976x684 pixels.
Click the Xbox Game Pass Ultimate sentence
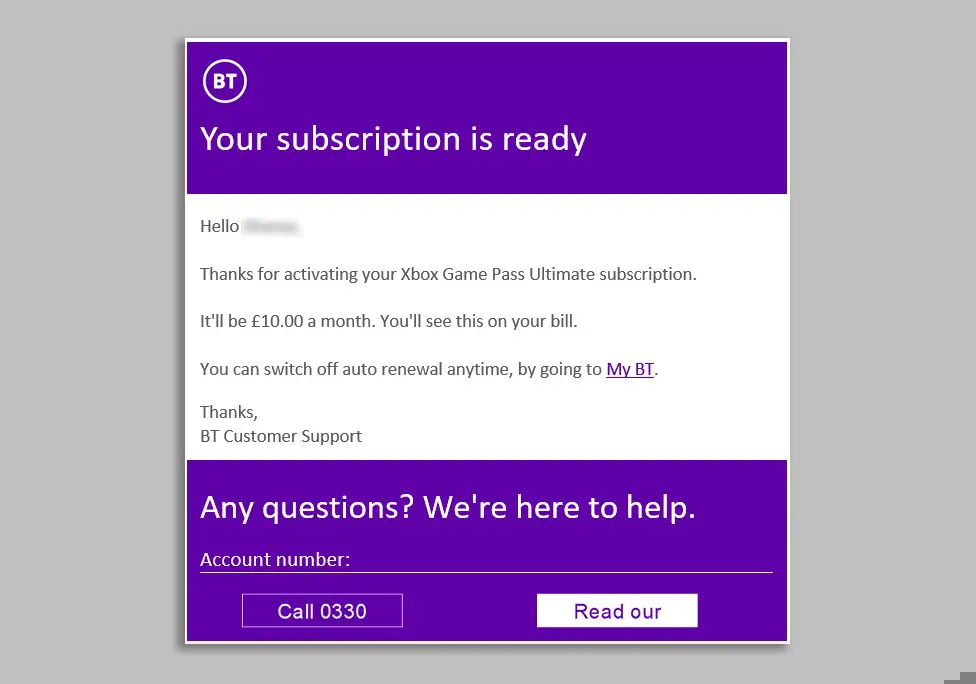[448, 274]
